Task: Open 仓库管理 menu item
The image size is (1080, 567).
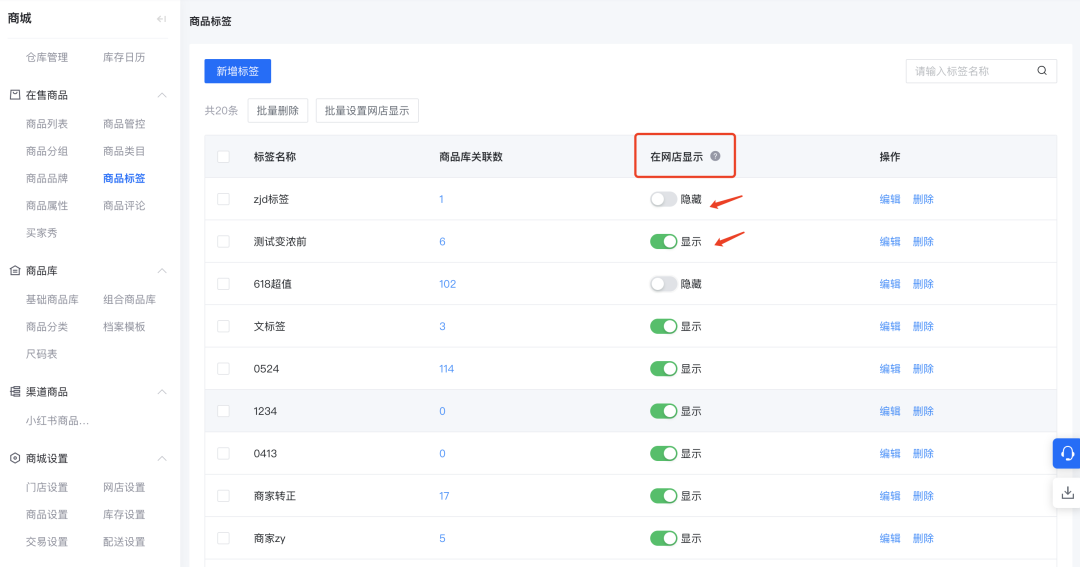Action: 47,57
